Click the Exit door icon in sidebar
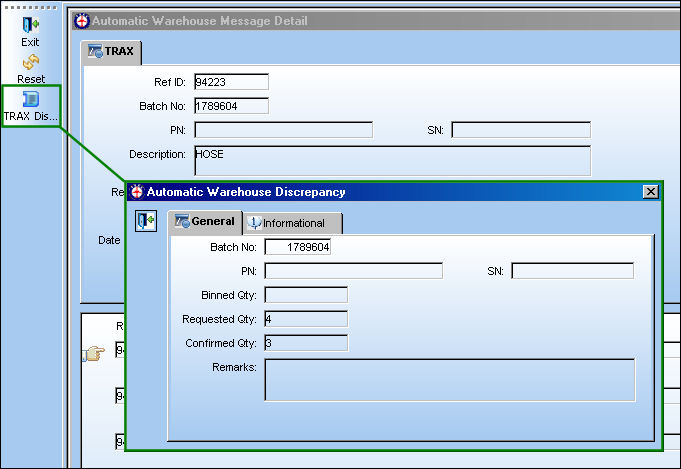681x469 pixels. tap(30, 25)
